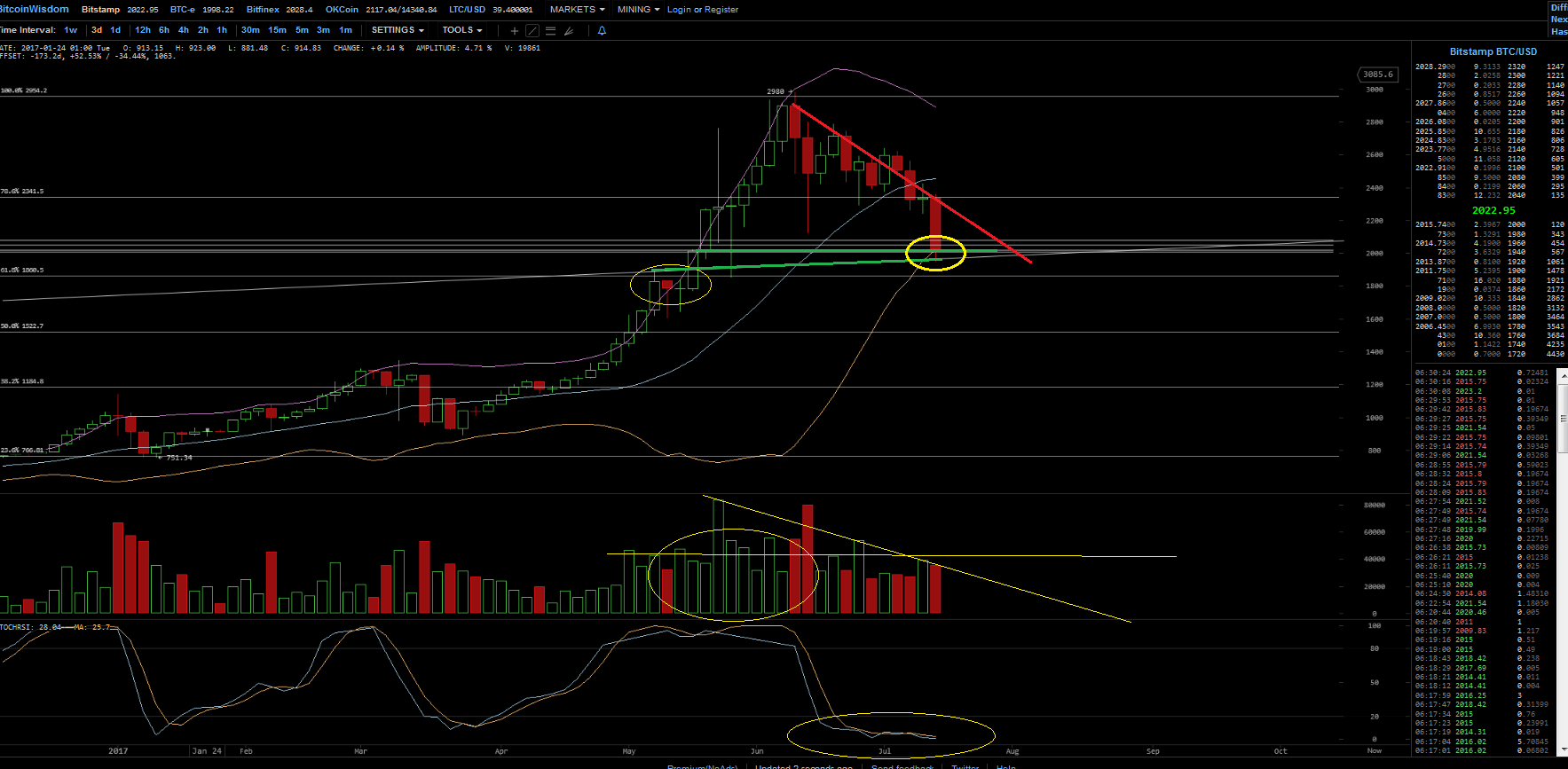Click the 78.6% 2341.5 Fibonacci level label
1568x769 pixels.
22,192
